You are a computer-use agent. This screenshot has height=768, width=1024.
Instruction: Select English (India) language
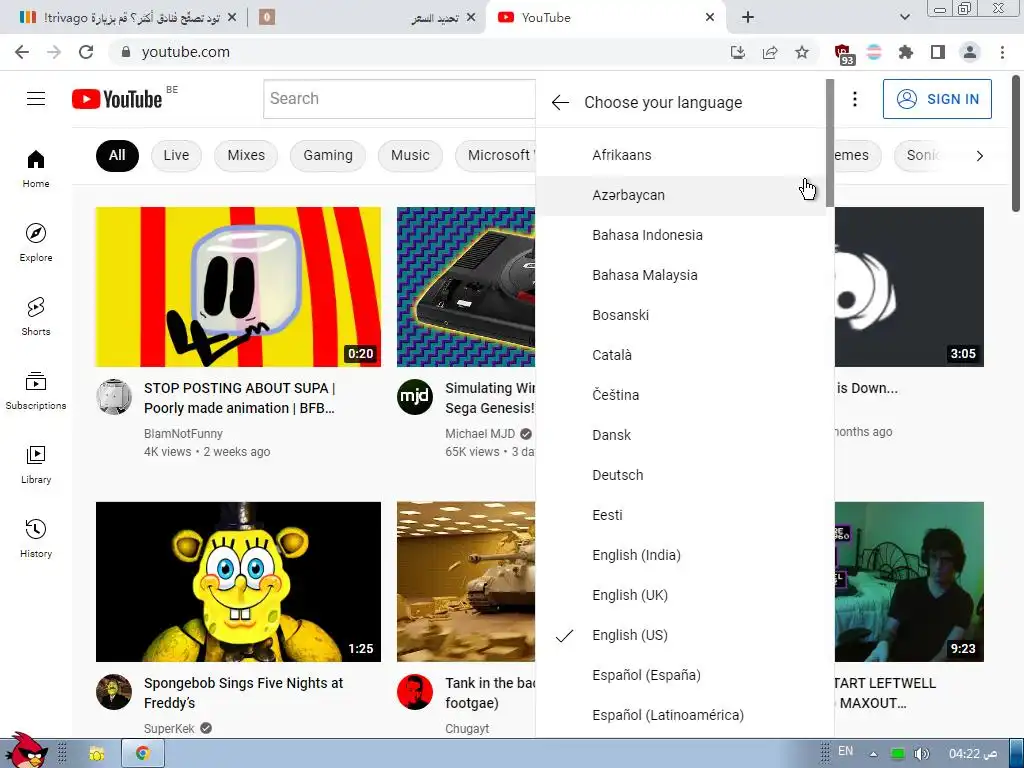[680, 555]
